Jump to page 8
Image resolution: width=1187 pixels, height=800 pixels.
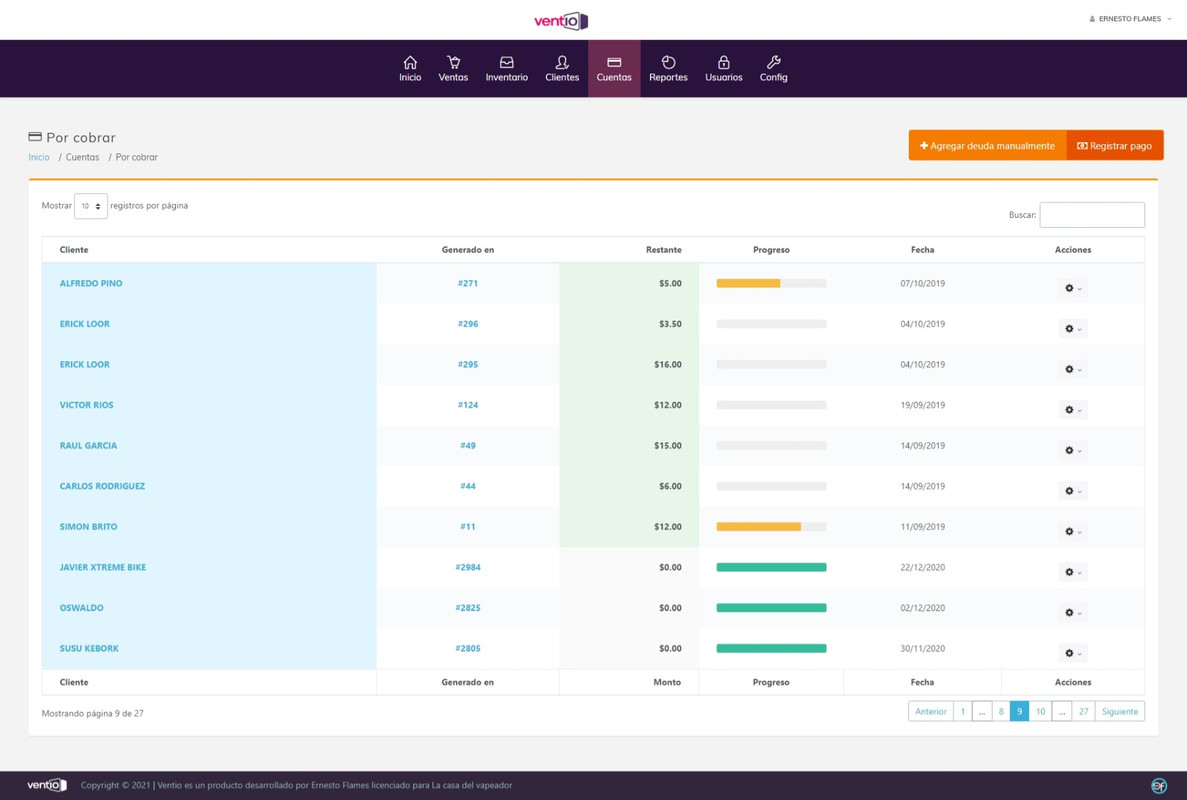pos(1001,711)
